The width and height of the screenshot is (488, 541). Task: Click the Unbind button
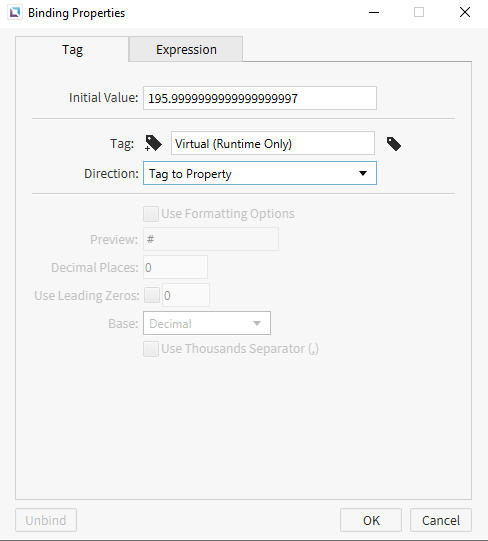click(x=46, y=520)
